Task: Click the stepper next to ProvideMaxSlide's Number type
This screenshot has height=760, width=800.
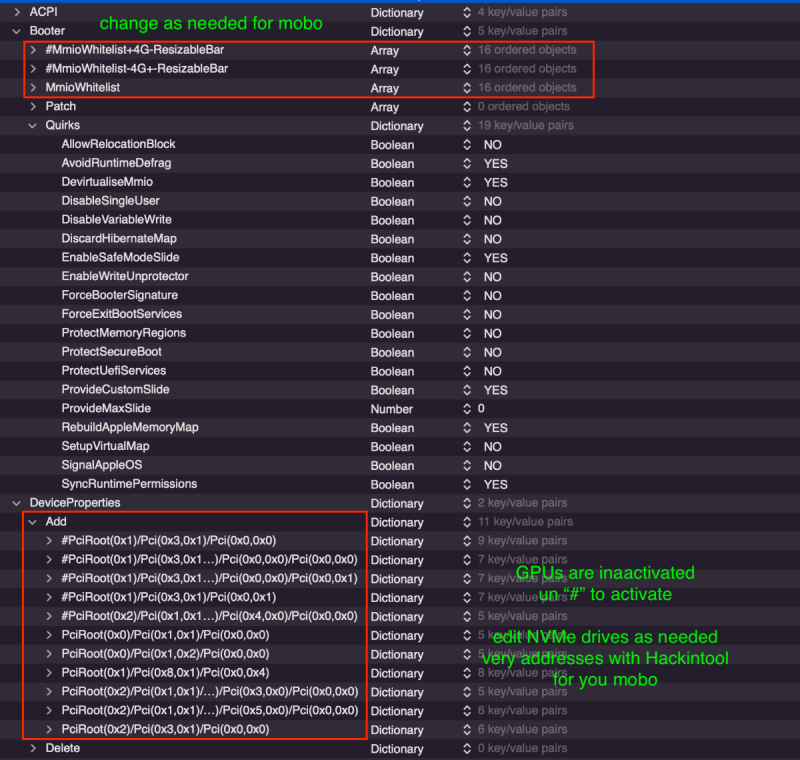Action: 467,408
